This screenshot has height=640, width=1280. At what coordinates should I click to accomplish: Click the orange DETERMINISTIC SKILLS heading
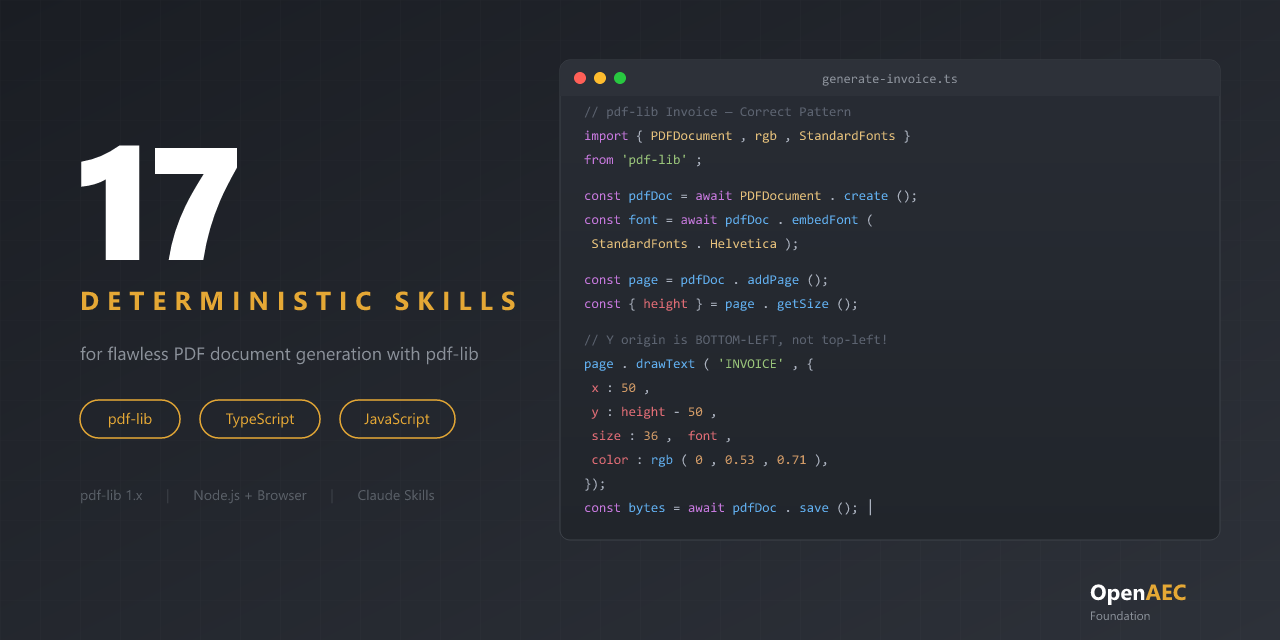pyautogui.click(x=298, y=300)
